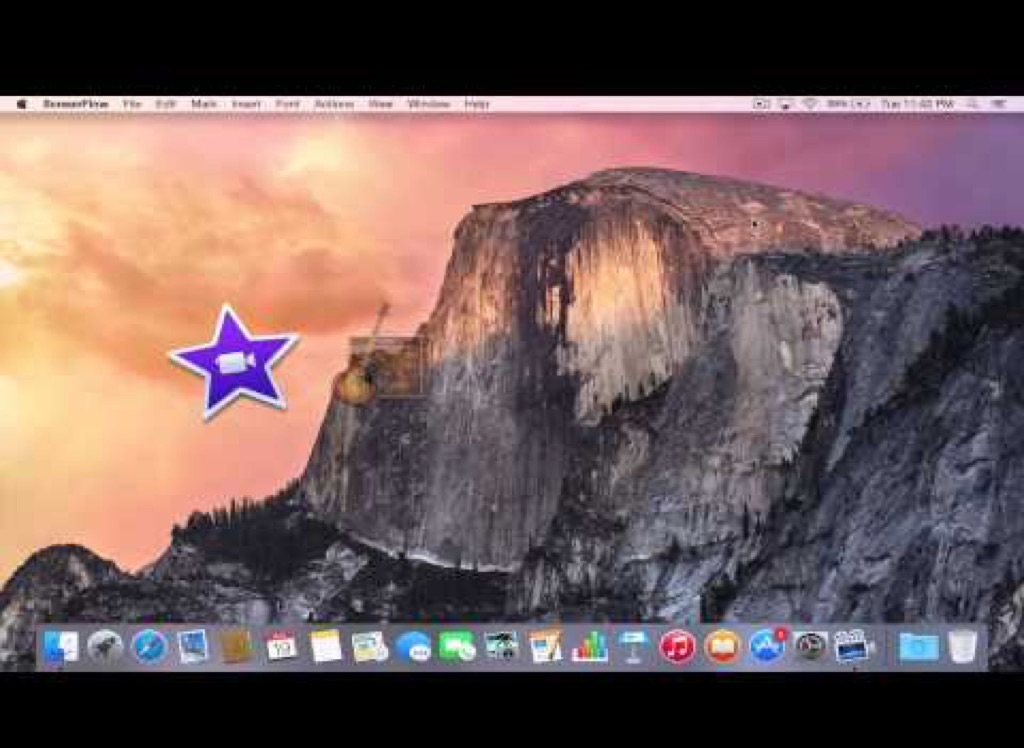The height and width of the screenshot is (748, 1024).
Task: Open the blue folder stack in Dock
Action: [918, 647]
